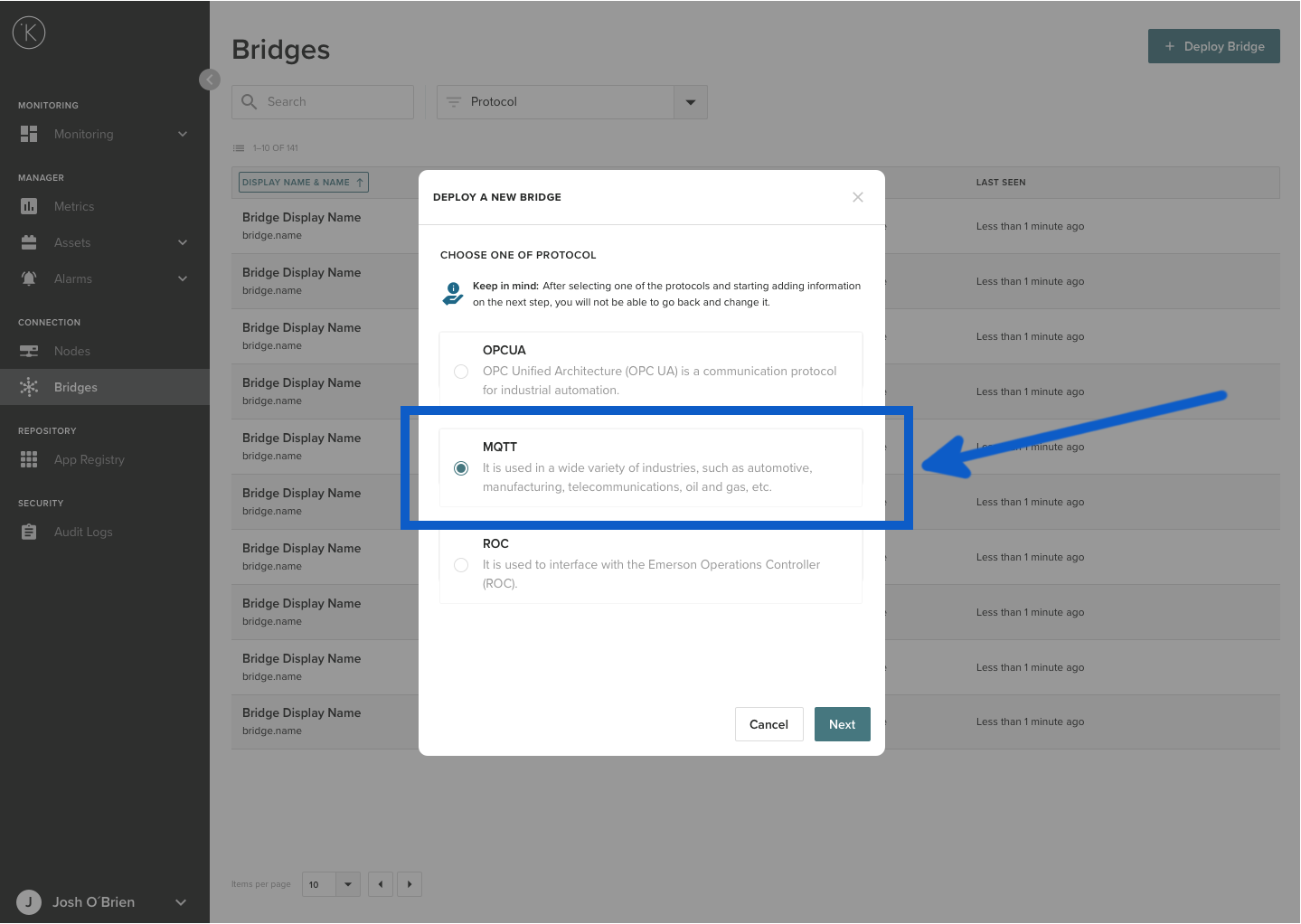1301x924 pixels.
Task: Click the Kelvin logo icon
Action: pos(29,33)
